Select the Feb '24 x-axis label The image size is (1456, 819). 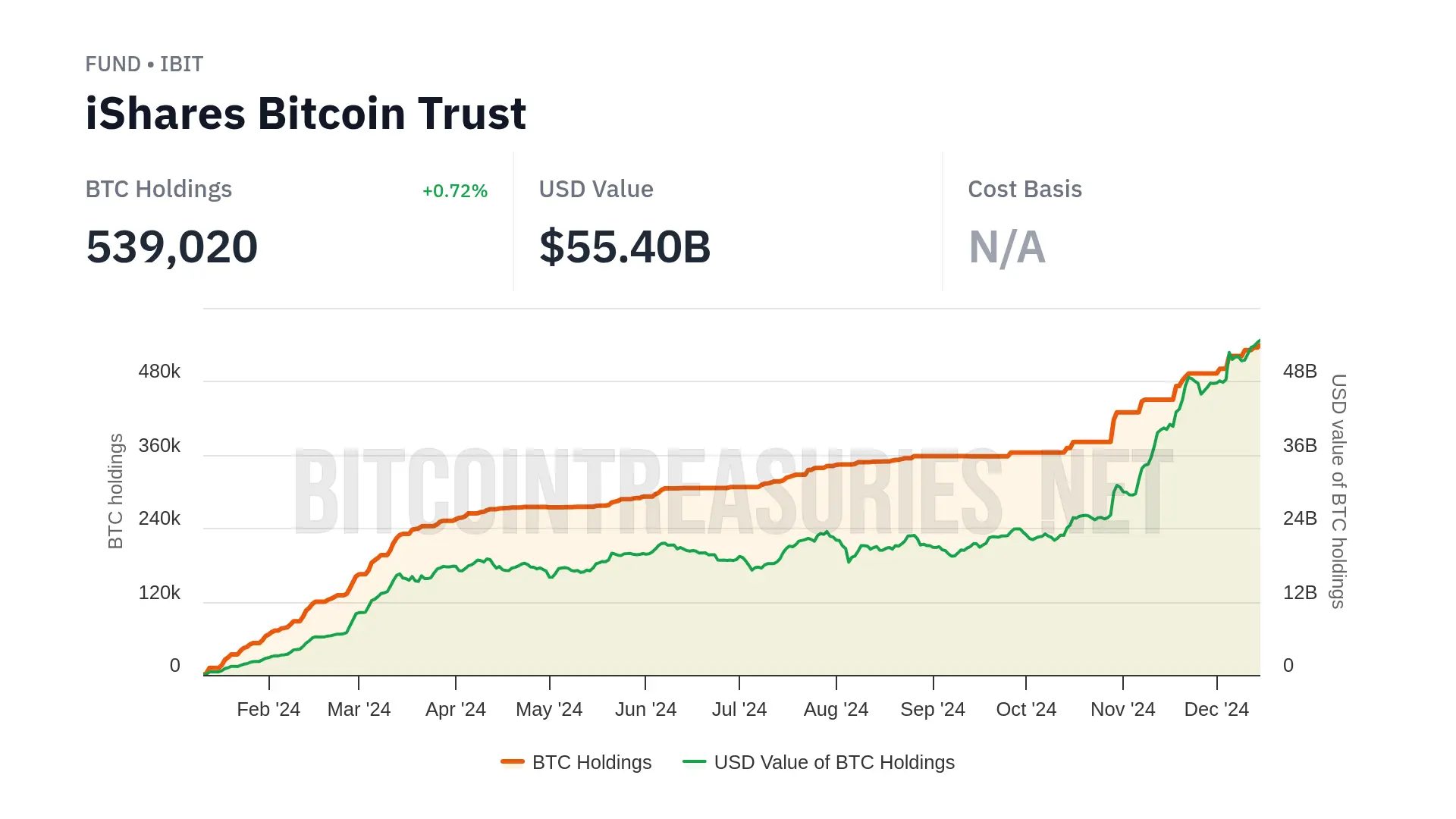(x=268, y=709)
